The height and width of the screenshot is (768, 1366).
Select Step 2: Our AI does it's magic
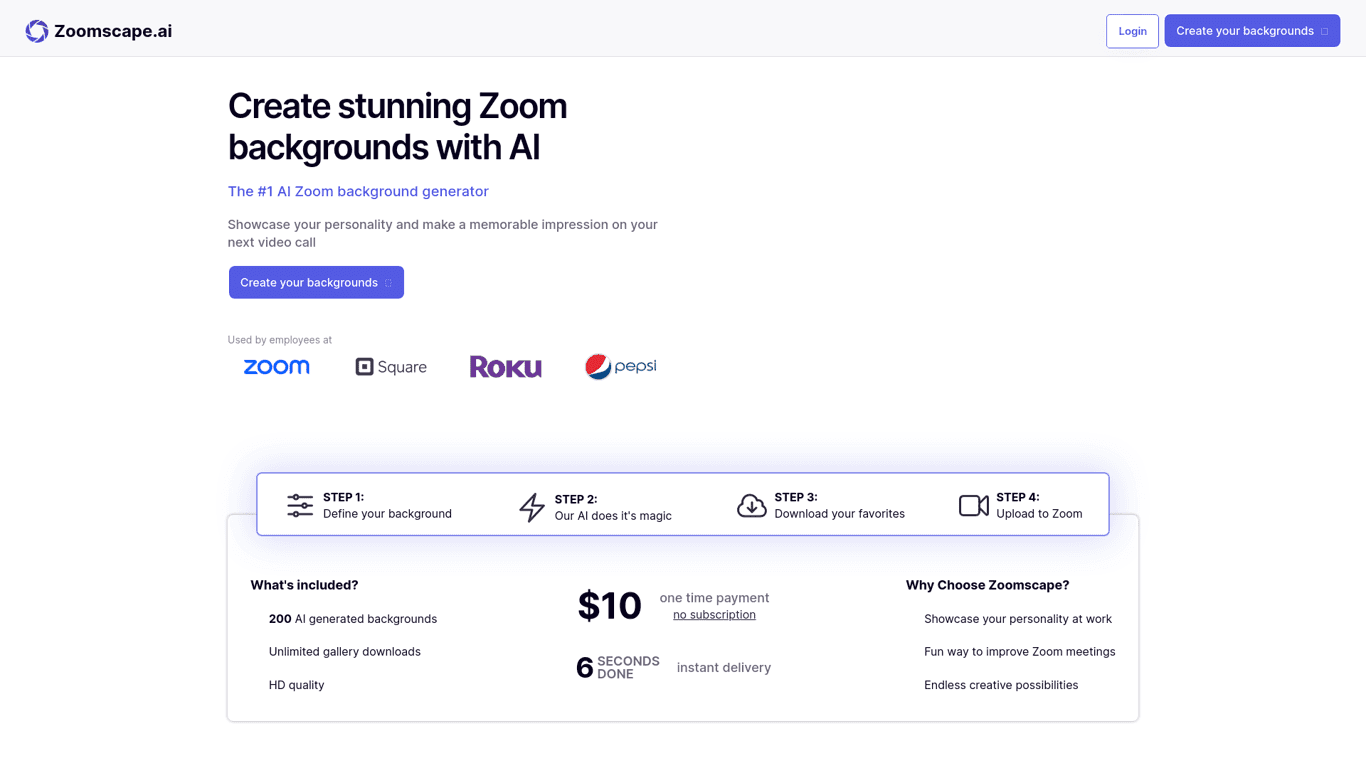[x=614, y=505]
